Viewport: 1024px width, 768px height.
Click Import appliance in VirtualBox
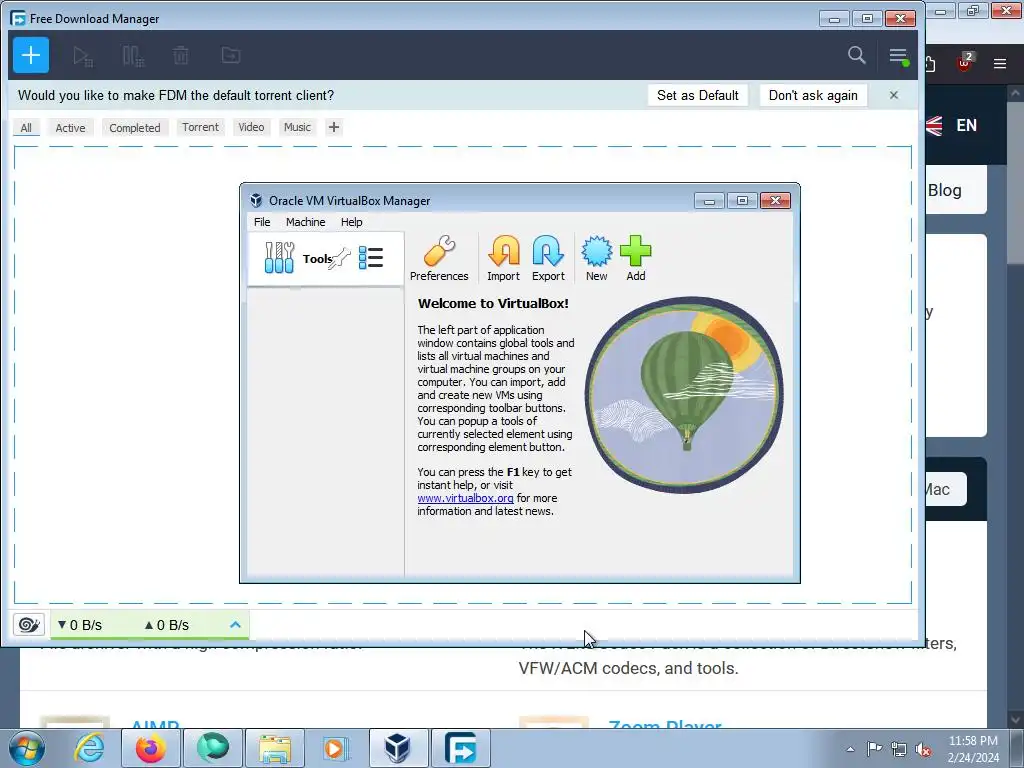(x=504, y=259)
